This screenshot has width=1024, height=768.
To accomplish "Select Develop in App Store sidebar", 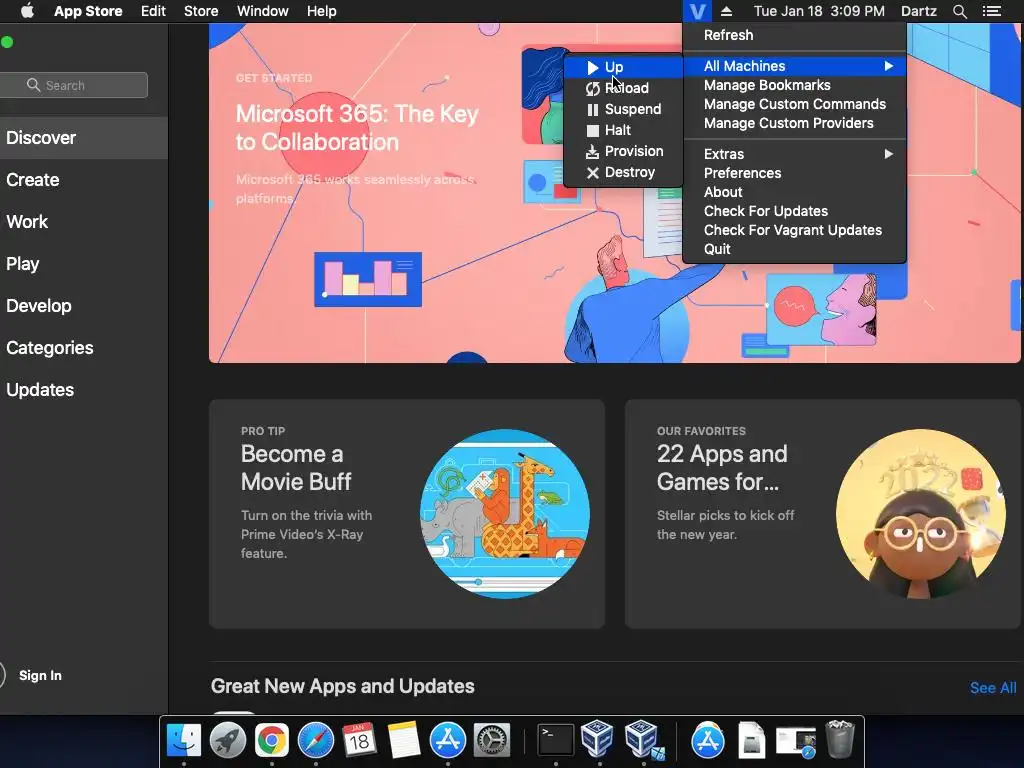I will point(84,306).
